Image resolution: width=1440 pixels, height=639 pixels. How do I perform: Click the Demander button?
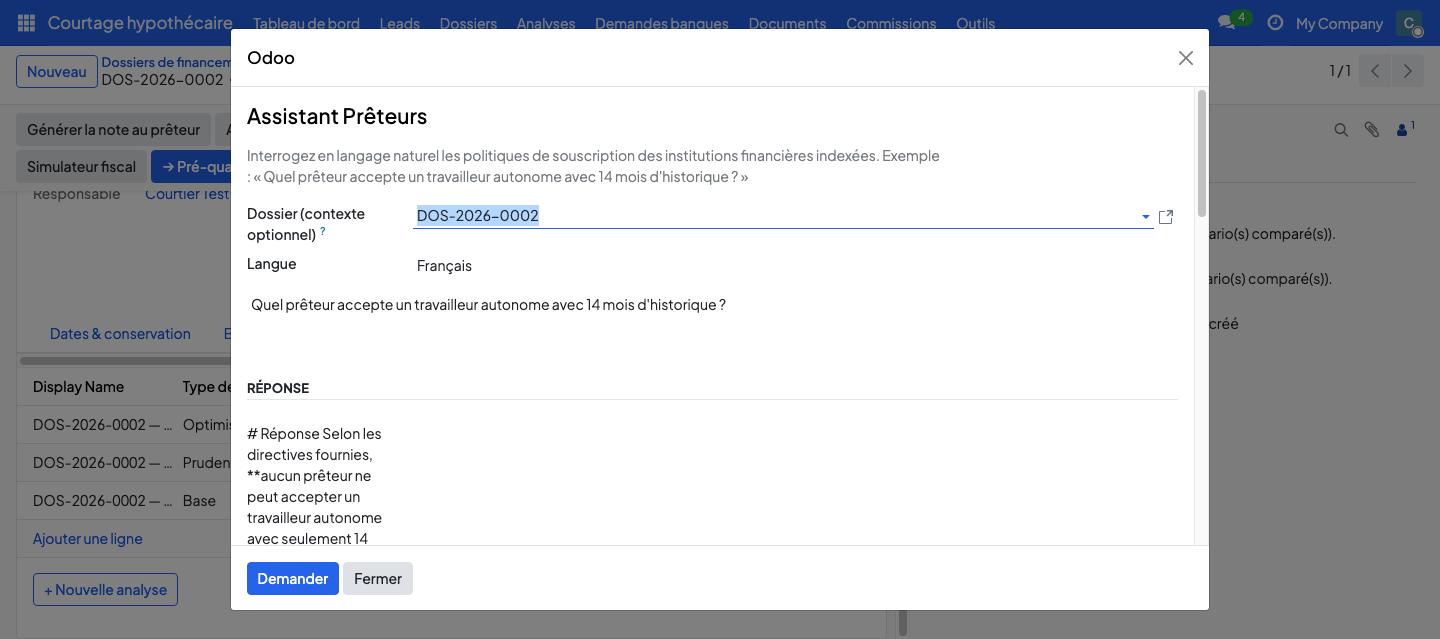(293, 579)
